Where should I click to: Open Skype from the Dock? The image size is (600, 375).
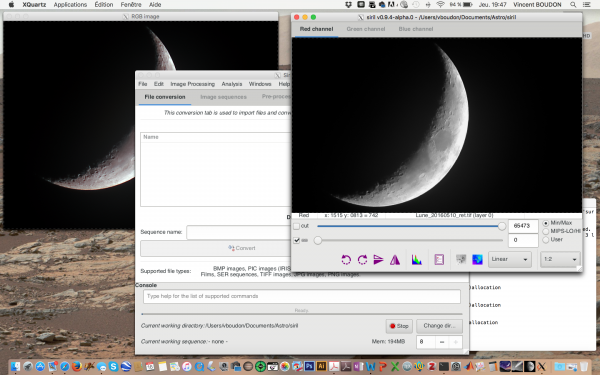(x=114, y=366)
